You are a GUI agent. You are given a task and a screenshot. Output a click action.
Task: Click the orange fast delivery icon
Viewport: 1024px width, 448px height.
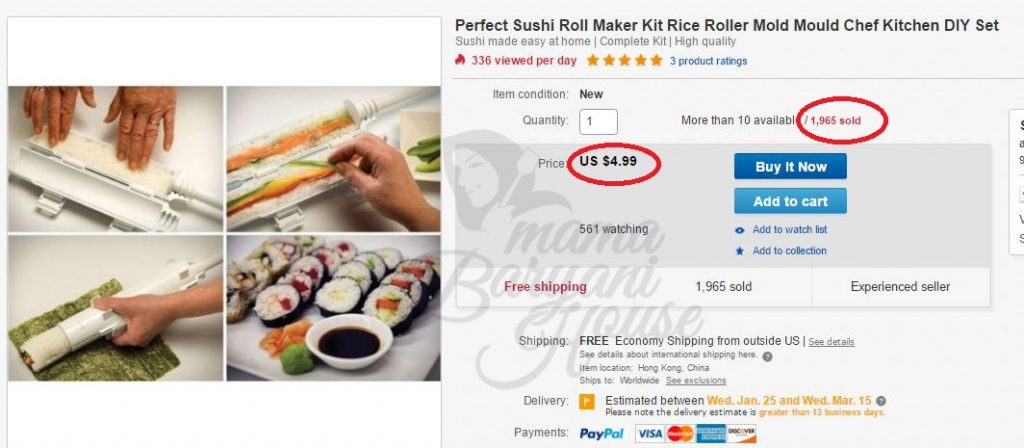pyautogui.click(x=587, y=401)
